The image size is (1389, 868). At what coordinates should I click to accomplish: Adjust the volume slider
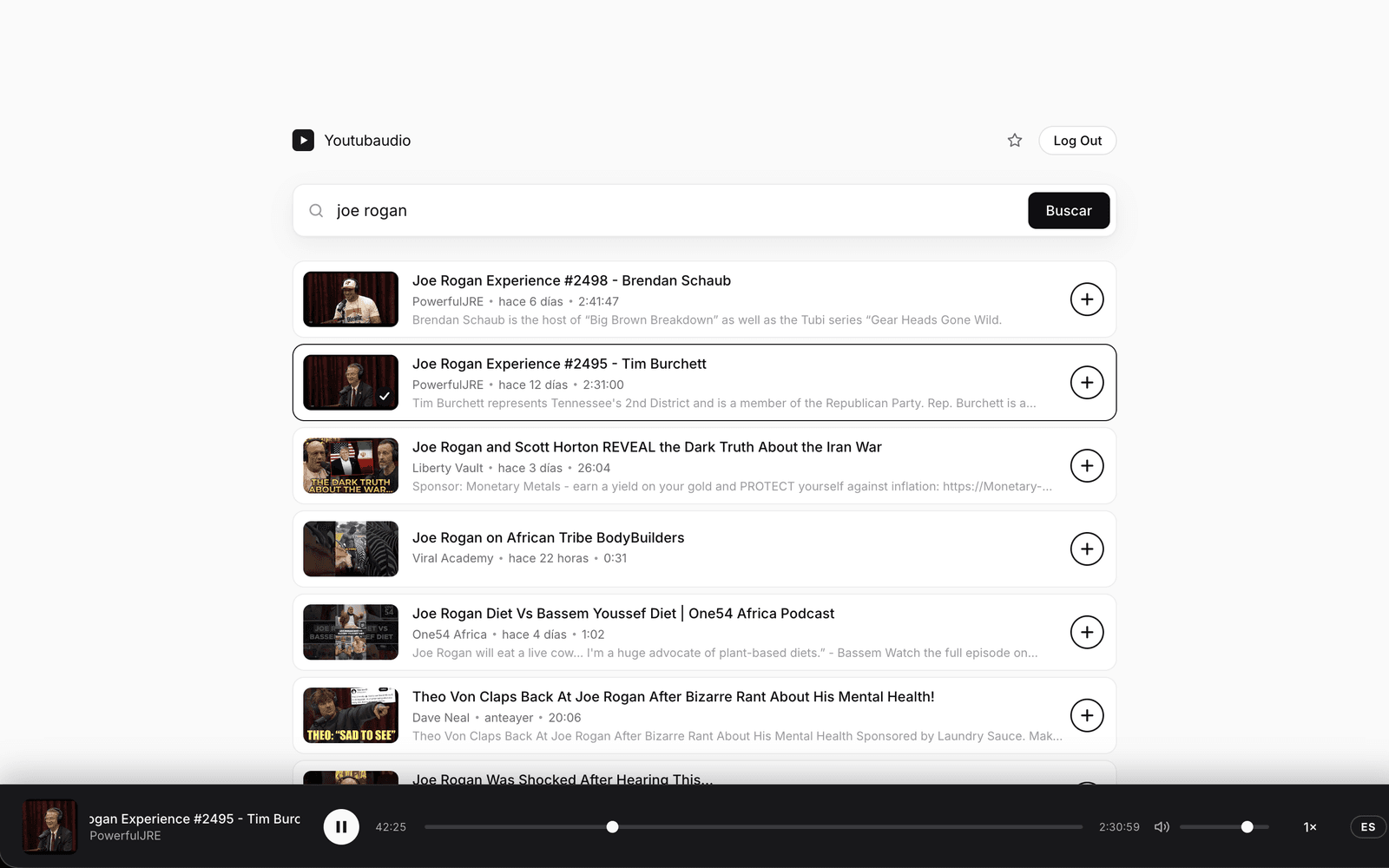point(1224,827)
